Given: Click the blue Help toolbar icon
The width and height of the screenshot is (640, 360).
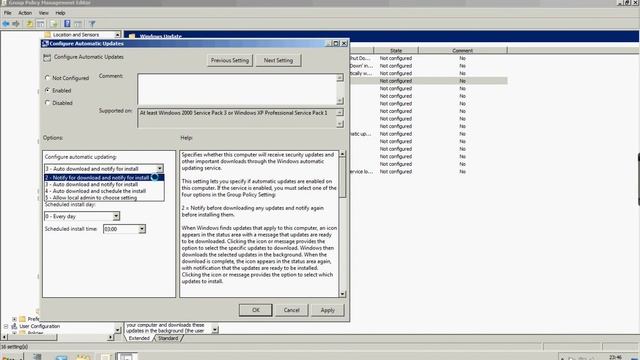Looking at the screenshot, I should tap(67, 24).
